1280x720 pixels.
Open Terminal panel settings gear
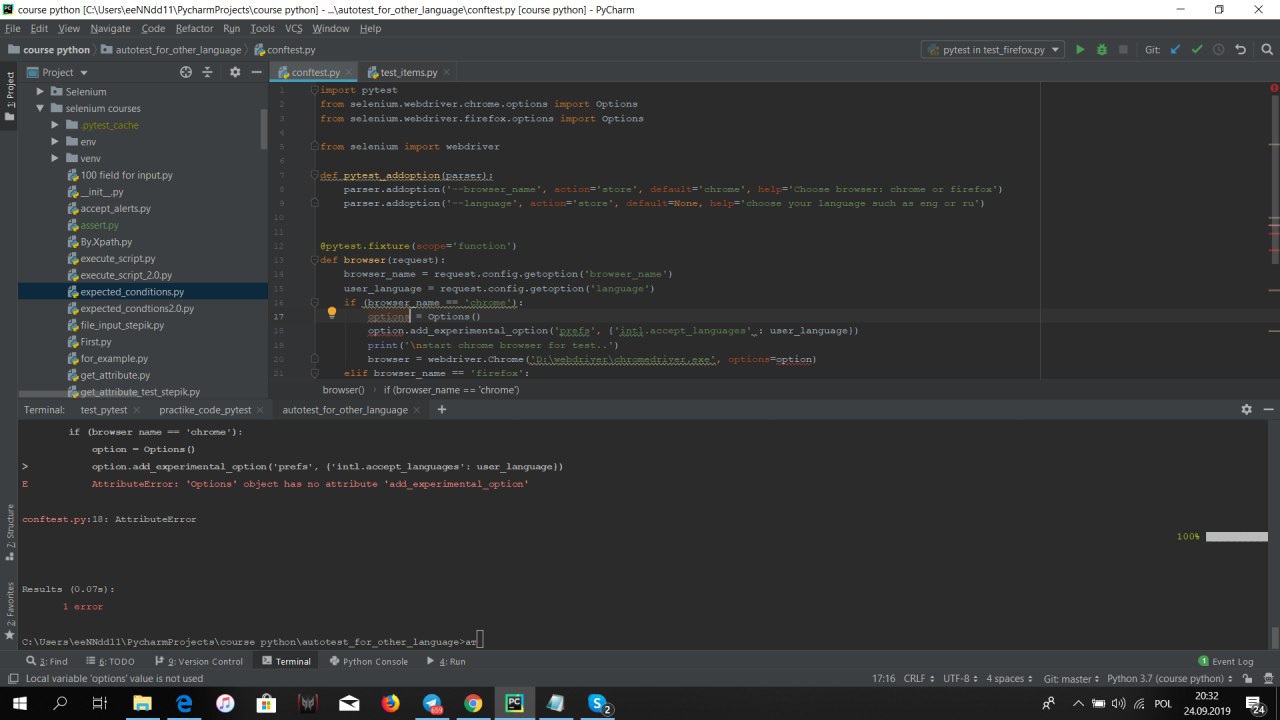1246,409
